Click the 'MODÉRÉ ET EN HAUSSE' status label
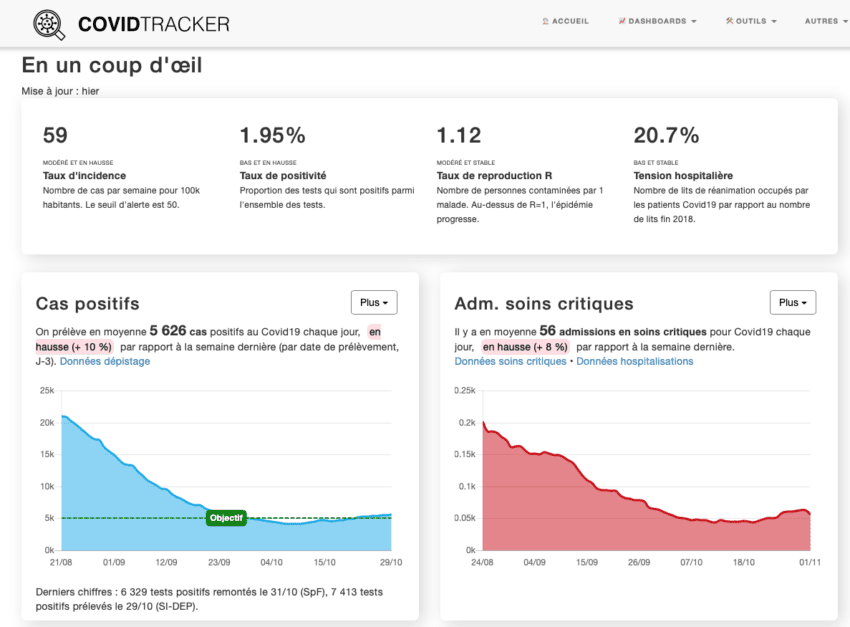850x627 pixels. (78, 163)
